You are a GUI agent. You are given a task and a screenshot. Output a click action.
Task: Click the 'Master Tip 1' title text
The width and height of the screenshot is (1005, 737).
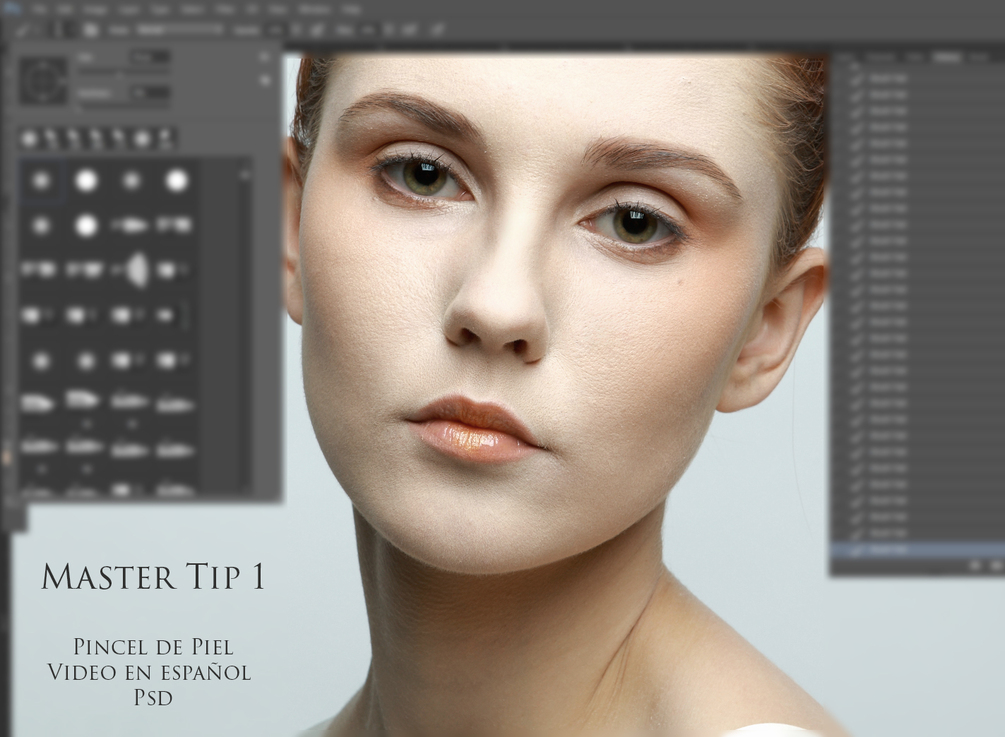point(153,576)
